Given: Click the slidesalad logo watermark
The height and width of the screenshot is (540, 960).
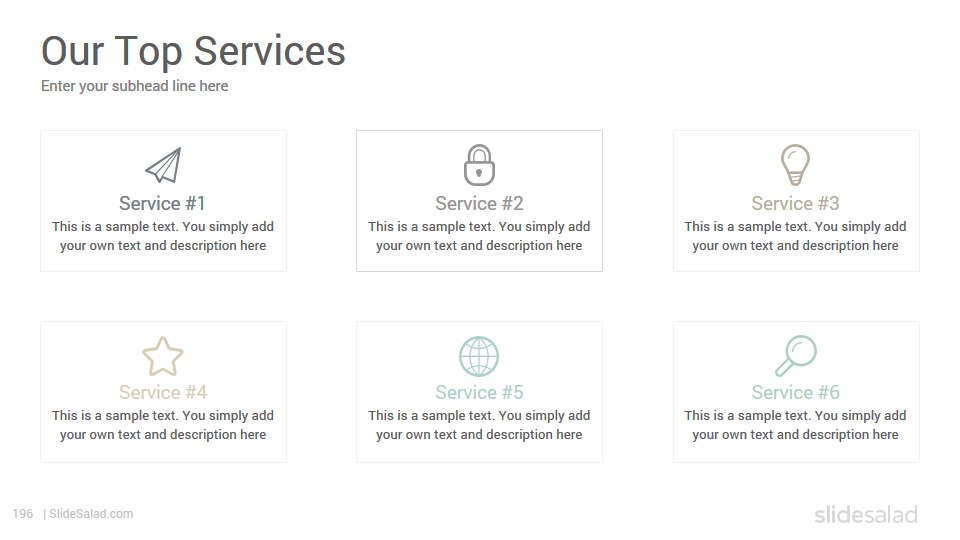Looking at the screenshot, I should coord(866,514).
